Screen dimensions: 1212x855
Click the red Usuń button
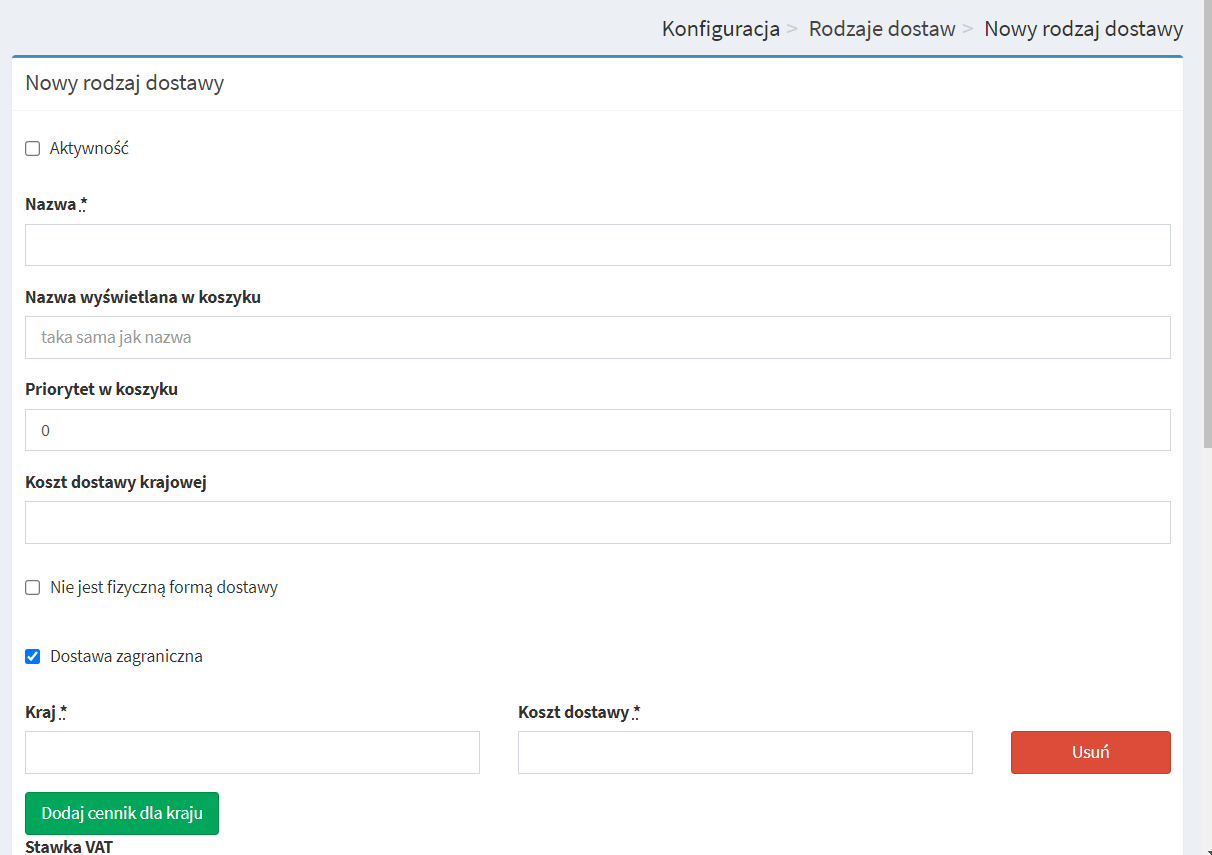(1091, 753)
